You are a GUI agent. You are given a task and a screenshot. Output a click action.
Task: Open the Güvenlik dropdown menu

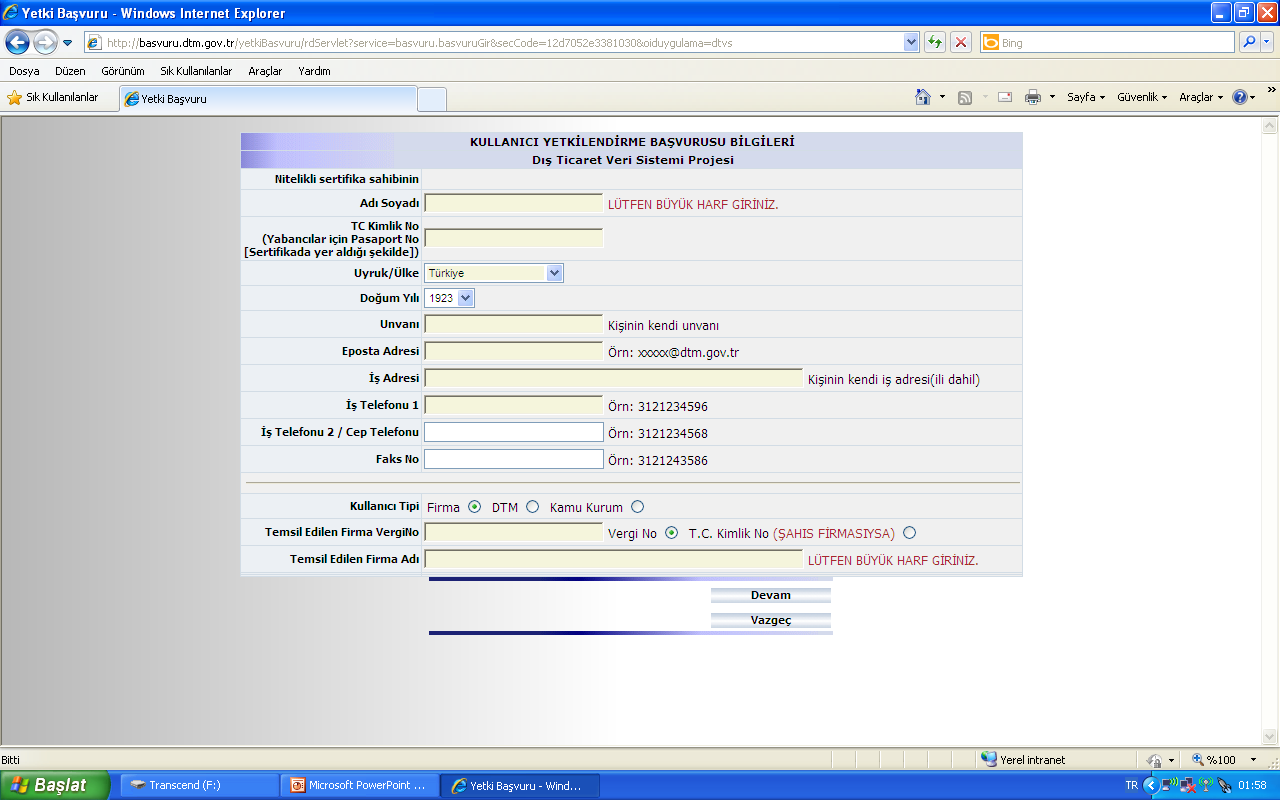tap(1142, 97)
